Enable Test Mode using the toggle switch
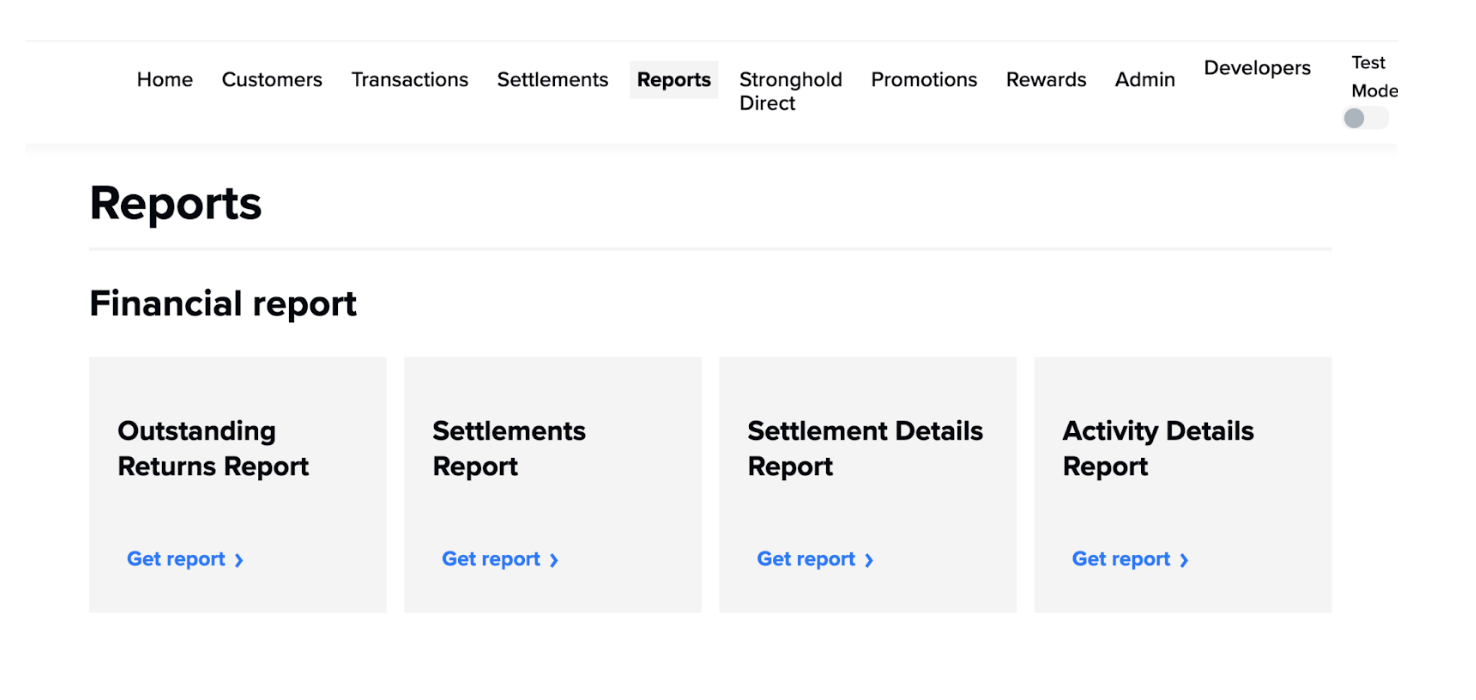Image resolution: width=1476 pixels, height=700 pixels. click(x=1365, y=118)
